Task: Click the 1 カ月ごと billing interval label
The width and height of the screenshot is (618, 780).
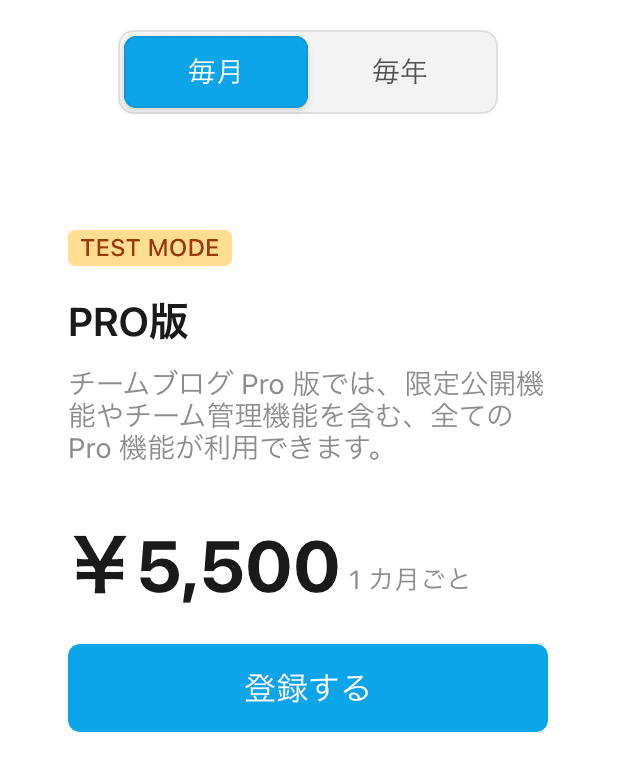Action: pos(409,579)
